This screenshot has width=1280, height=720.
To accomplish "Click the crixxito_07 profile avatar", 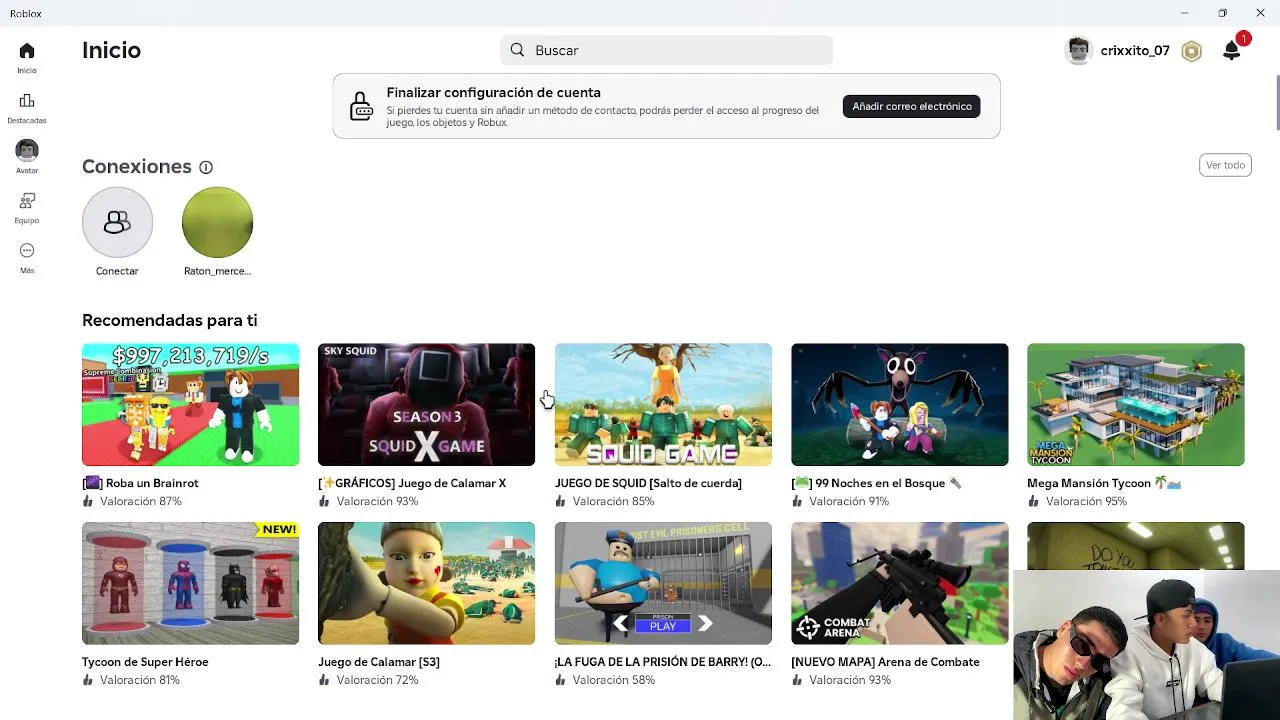I will pos(1078,51).
